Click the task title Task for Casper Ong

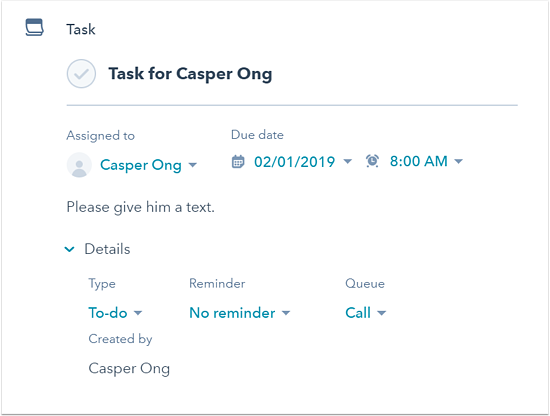click(190, 74)
